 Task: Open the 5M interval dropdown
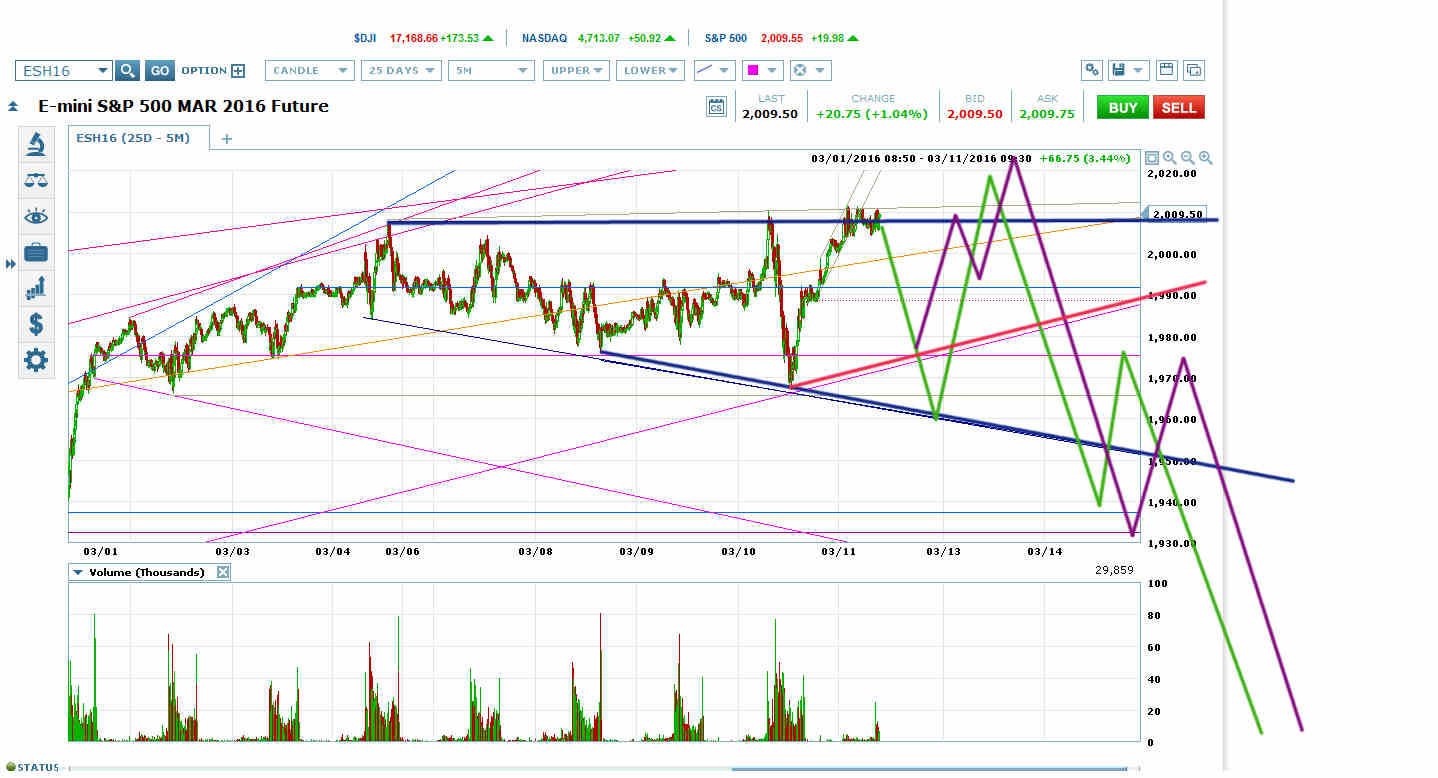(491, 70)
